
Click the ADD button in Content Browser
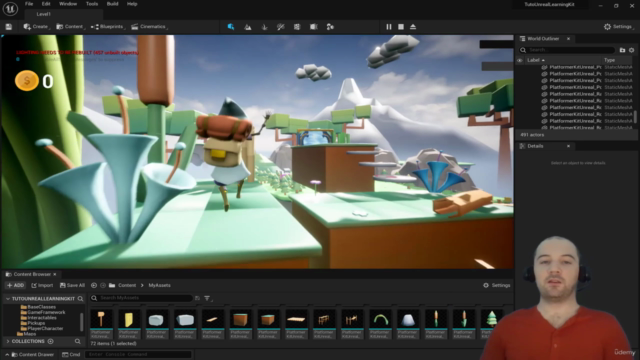pos(16,285)
